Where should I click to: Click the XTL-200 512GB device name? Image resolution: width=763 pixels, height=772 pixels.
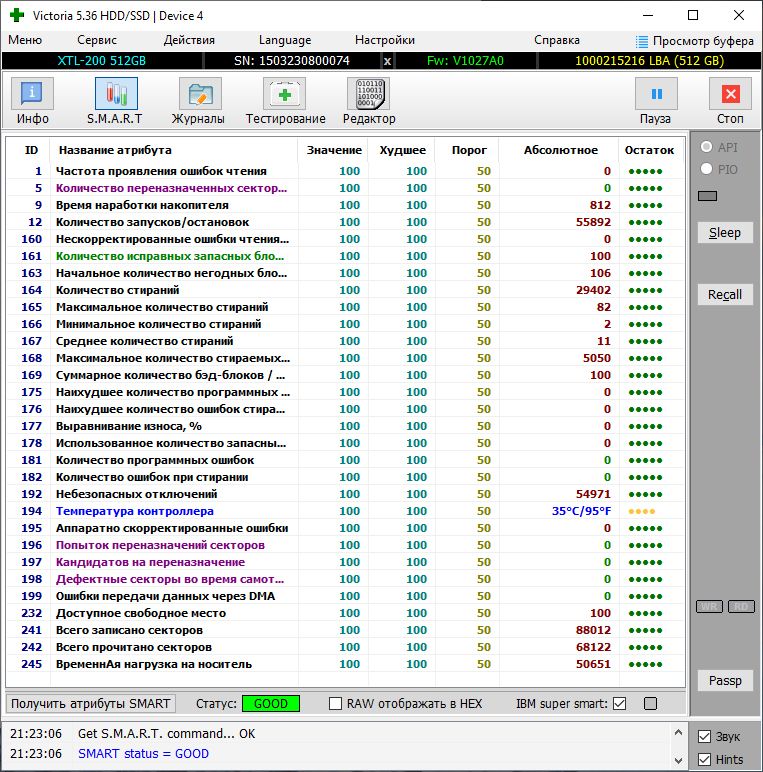(x=102, y=61)
